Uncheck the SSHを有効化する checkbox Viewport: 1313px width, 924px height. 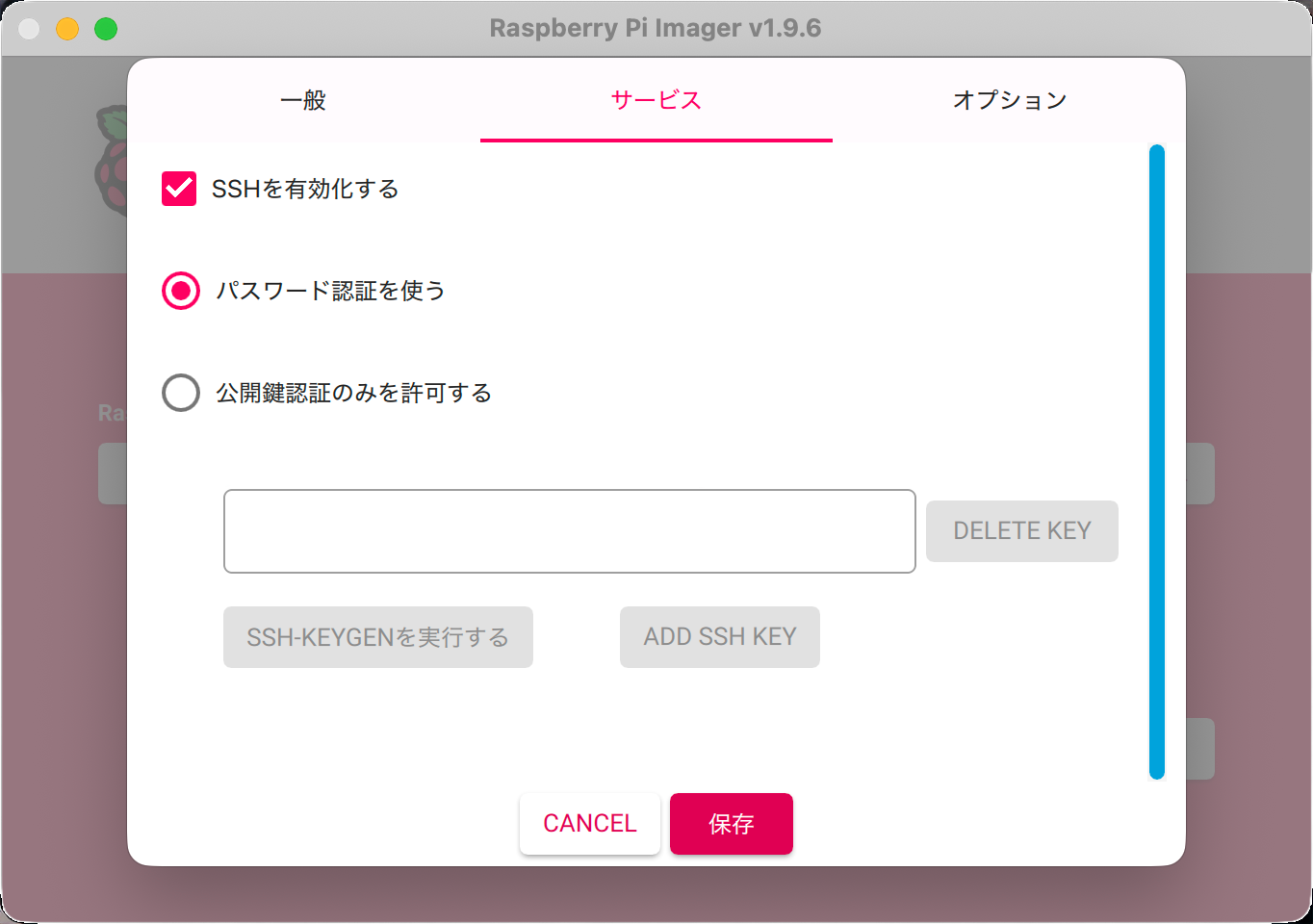pyautogui.click(x=179, y=189)
